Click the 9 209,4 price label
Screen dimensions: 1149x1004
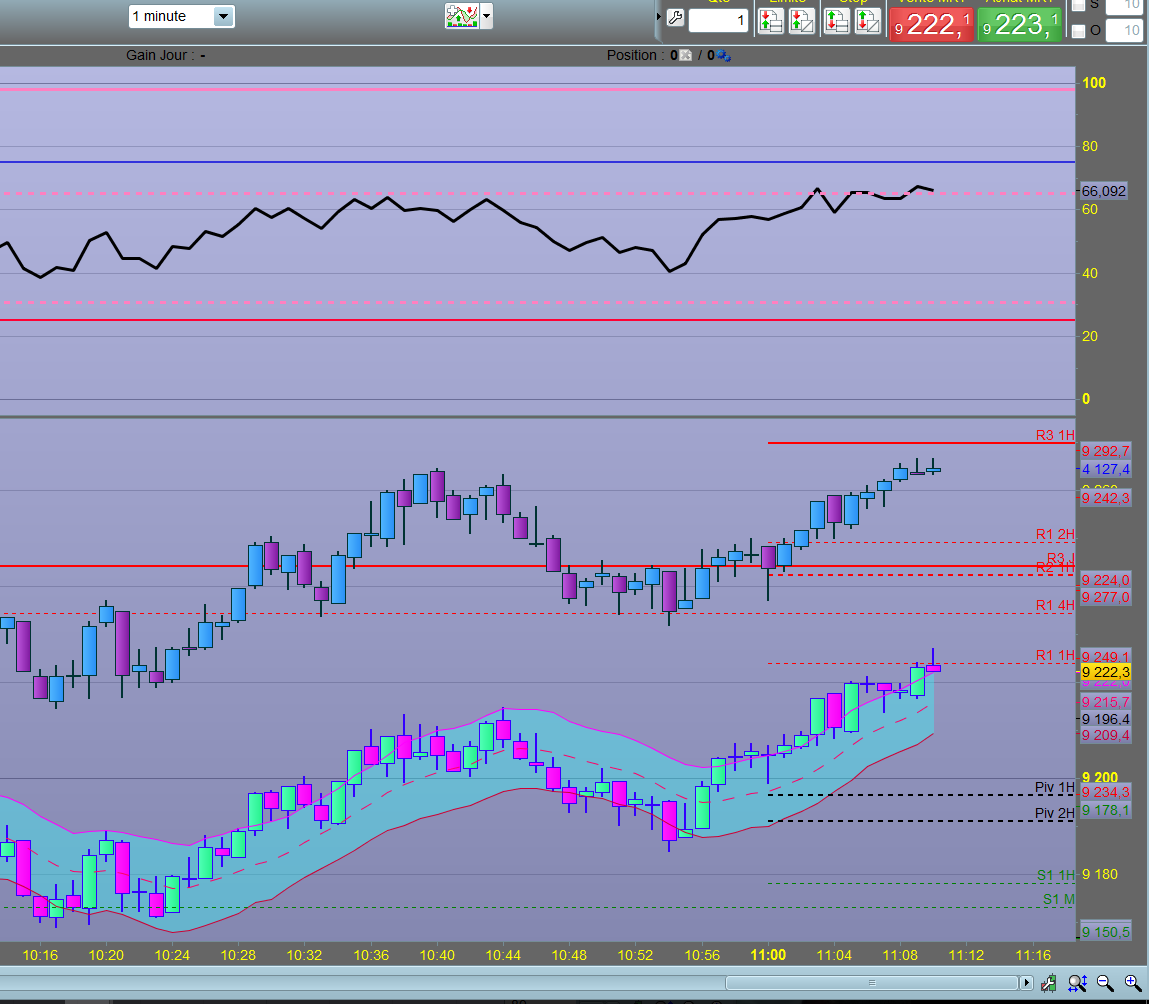(1106, 735)
